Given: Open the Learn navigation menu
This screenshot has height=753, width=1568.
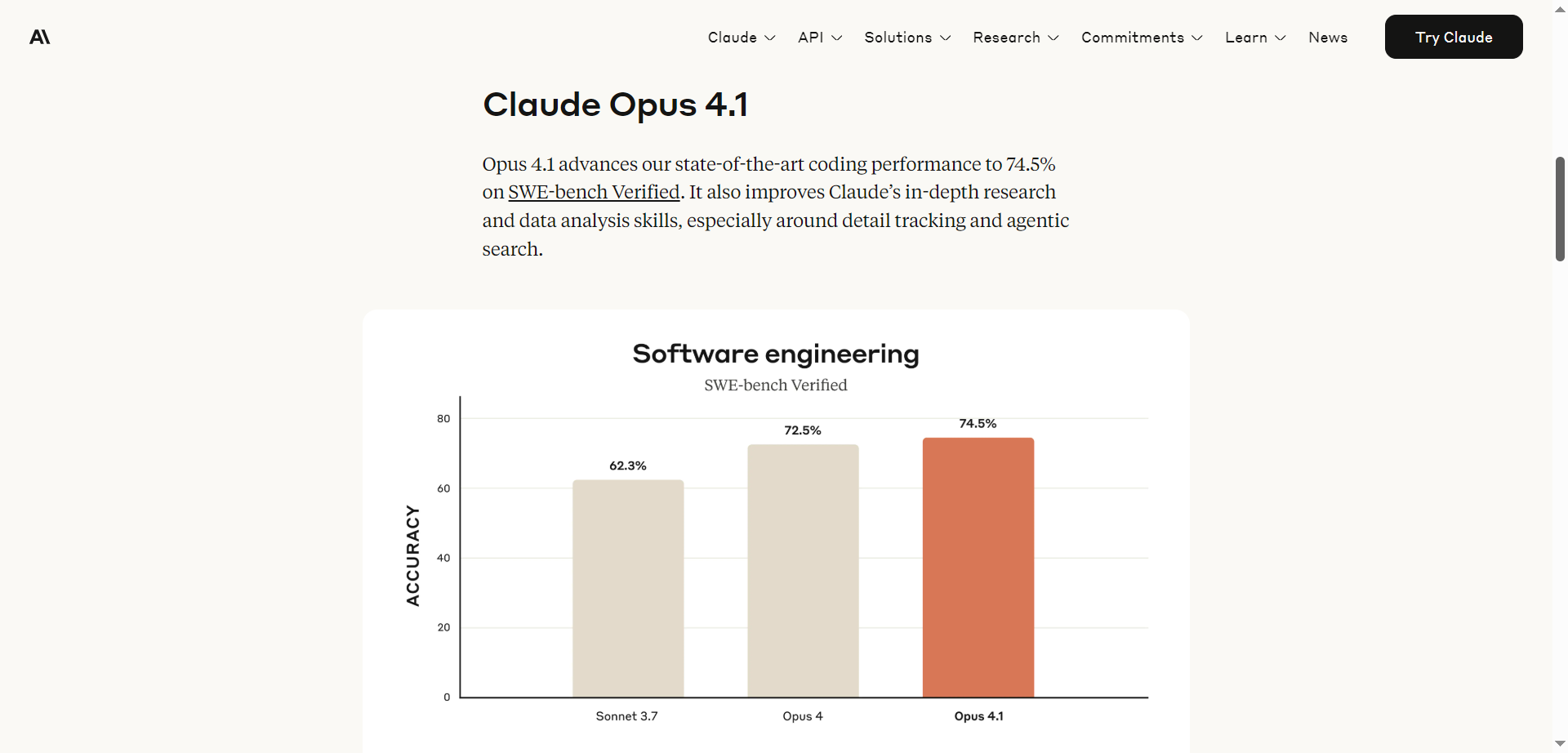Looking at the screenshot, I should [1255, 38].
